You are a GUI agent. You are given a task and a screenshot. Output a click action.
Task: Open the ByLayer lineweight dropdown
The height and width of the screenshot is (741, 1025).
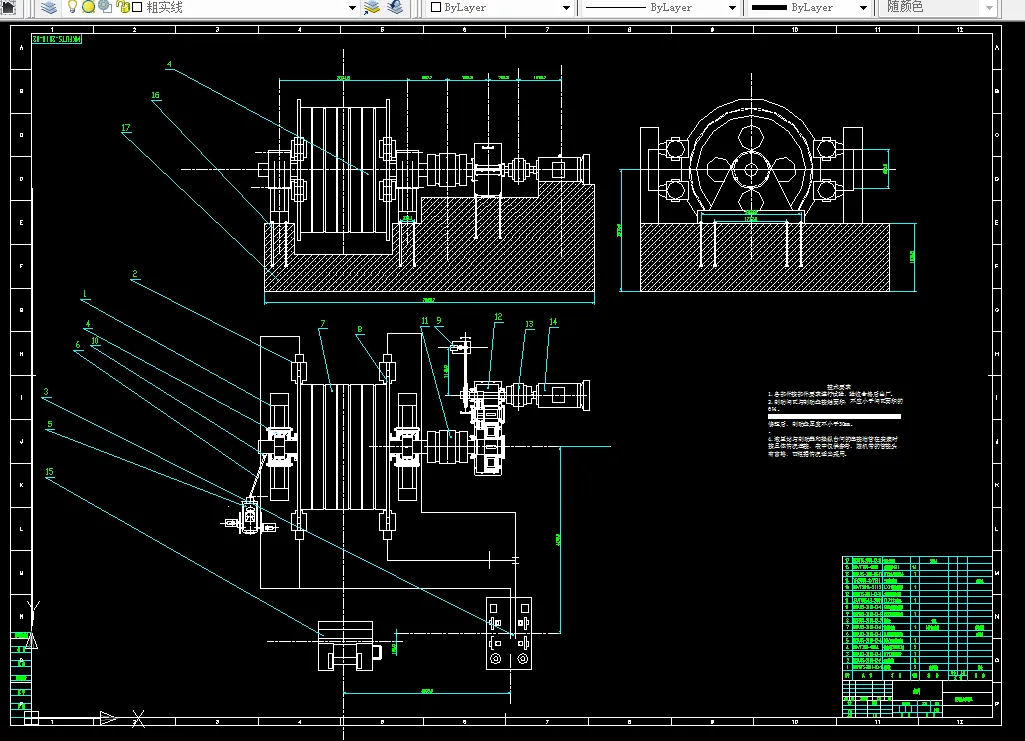pyautogui.click(x=863, y=8)
